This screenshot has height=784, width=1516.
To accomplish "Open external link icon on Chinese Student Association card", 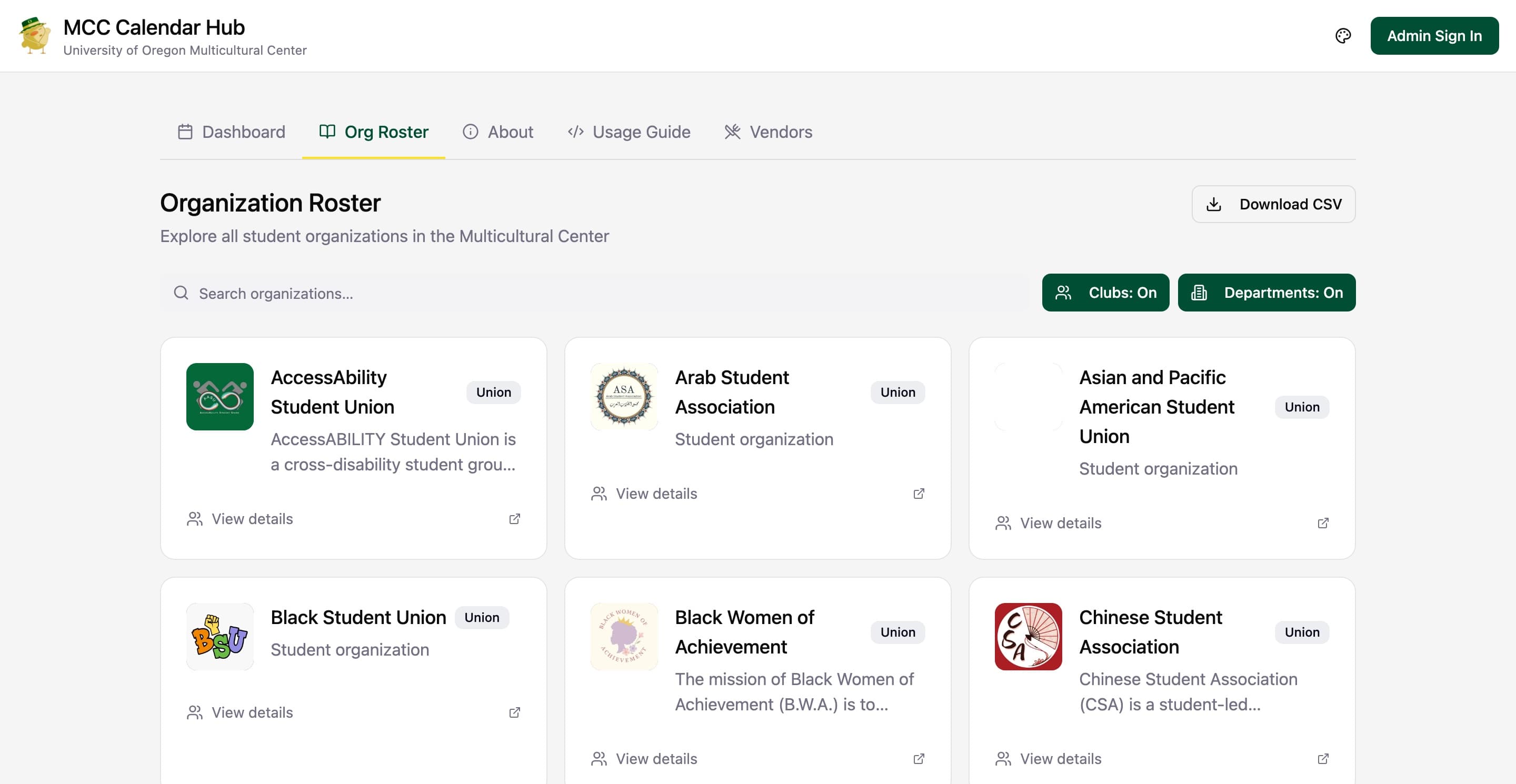I will click(1323, 759).
